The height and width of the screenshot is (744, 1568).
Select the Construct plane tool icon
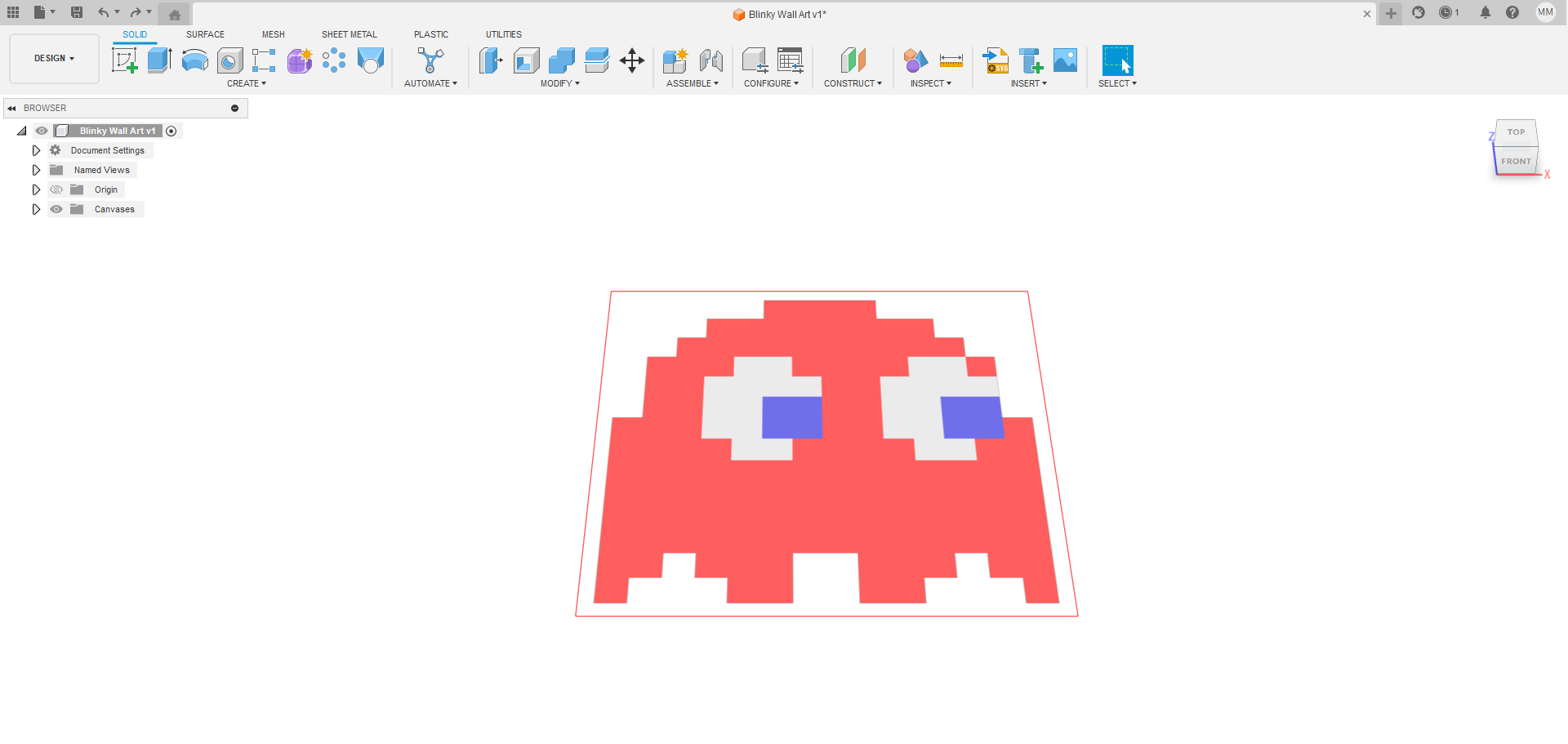tap(853, 60)
